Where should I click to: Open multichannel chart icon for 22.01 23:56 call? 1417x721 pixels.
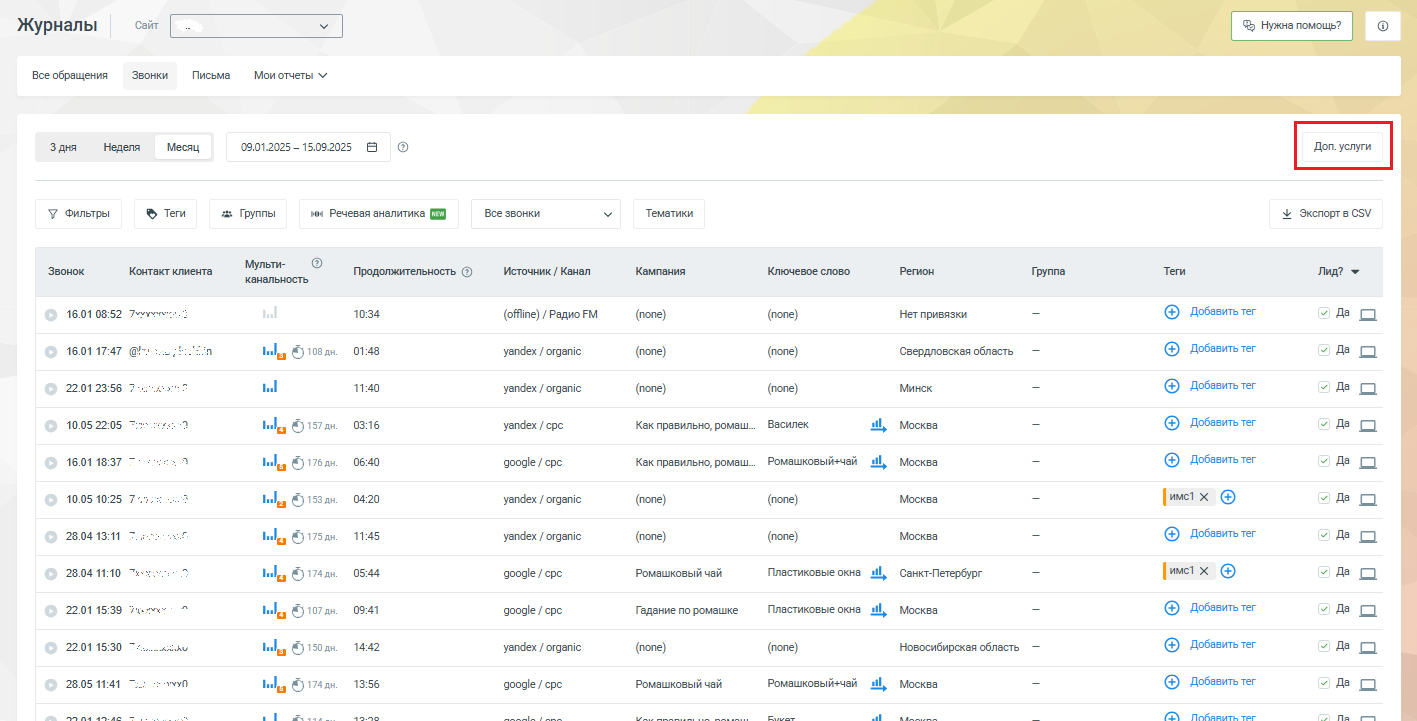(270, 387)
